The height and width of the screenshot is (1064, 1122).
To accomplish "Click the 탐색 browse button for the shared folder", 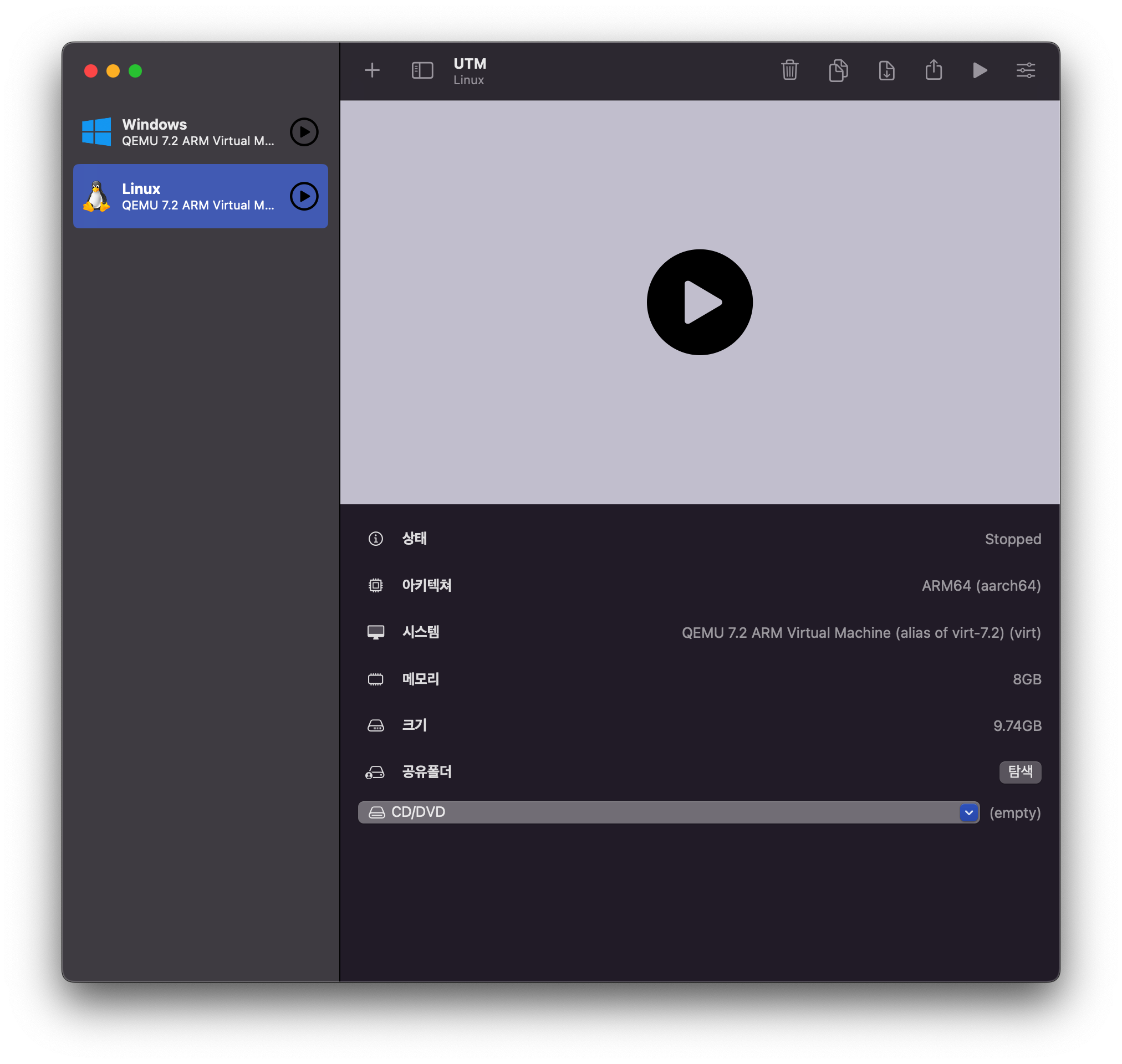I will tap(1019, 772).
